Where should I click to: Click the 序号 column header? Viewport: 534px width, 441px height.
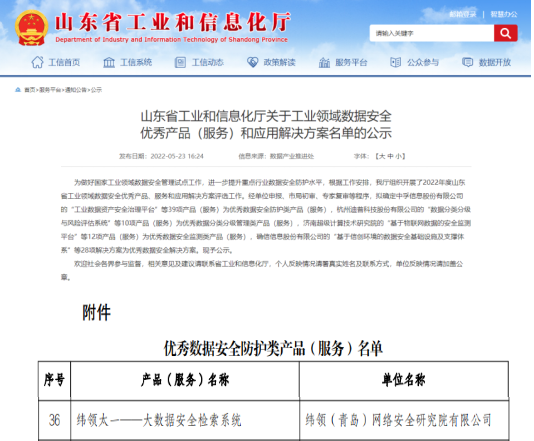coord(54,380)
